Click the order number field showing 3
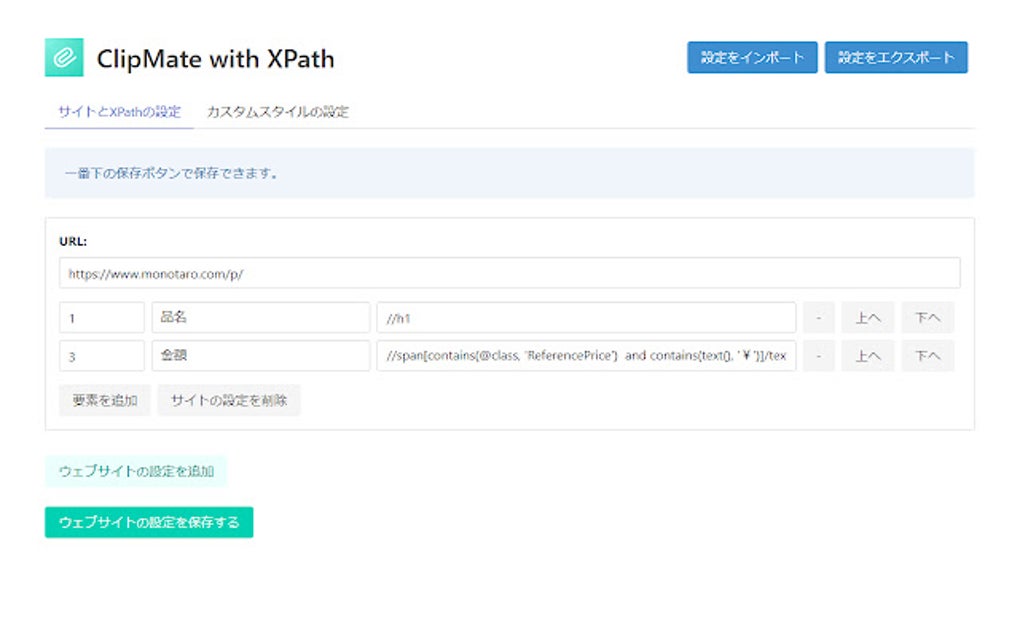This screenshot has height=638, width=1020. [x=100, y=356]
